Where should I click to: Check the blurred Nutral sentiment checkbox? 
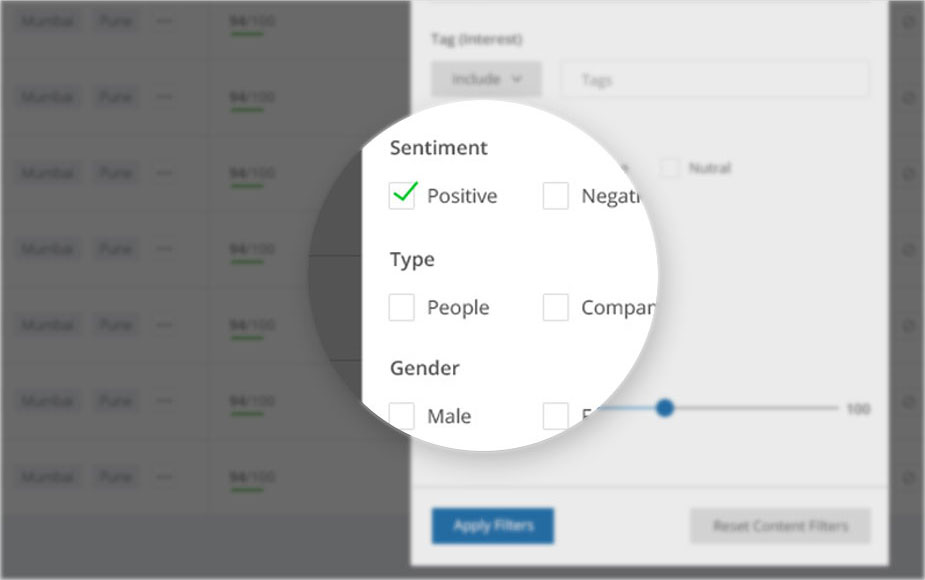coord(670,168)
